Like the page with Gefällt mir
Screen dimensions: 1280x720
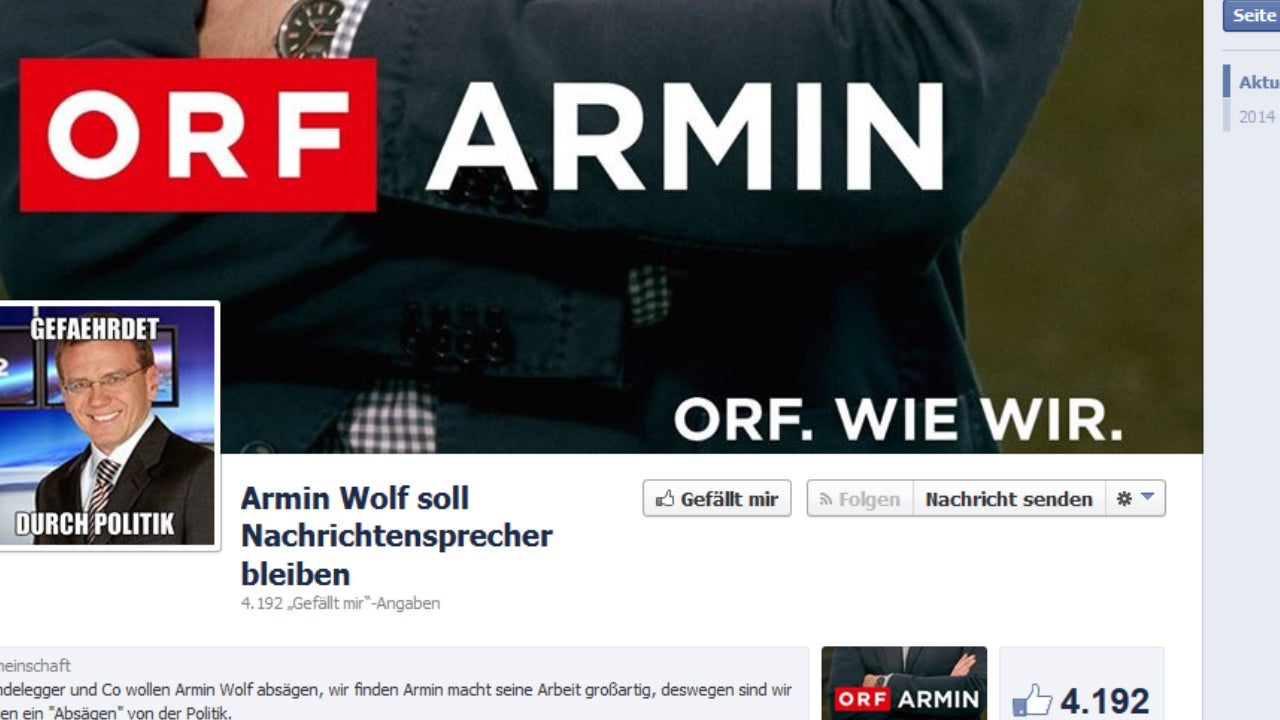coord(717,498)
